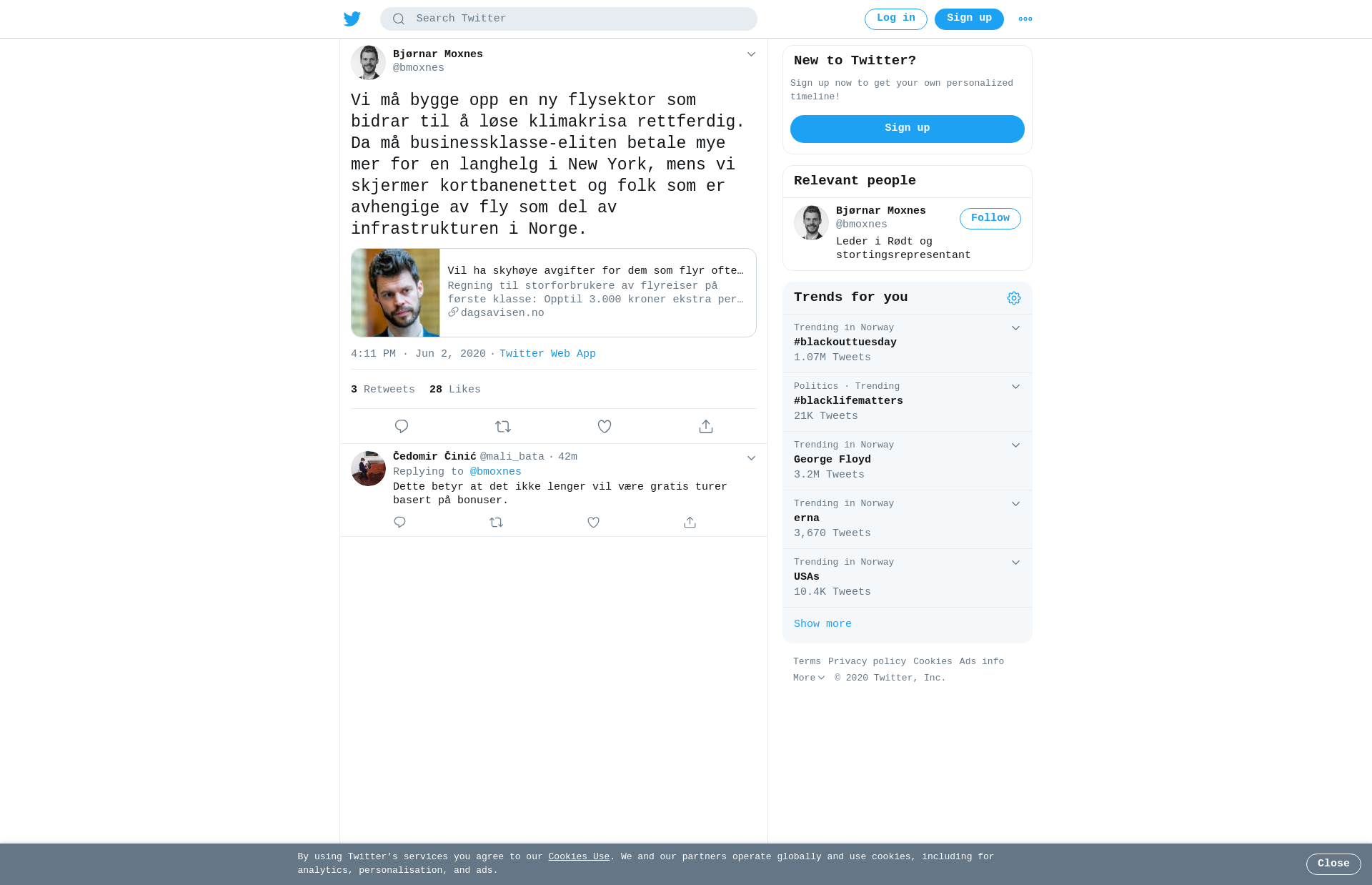
Task: Focus the Search Twitter field
Action: click(569, 19)
